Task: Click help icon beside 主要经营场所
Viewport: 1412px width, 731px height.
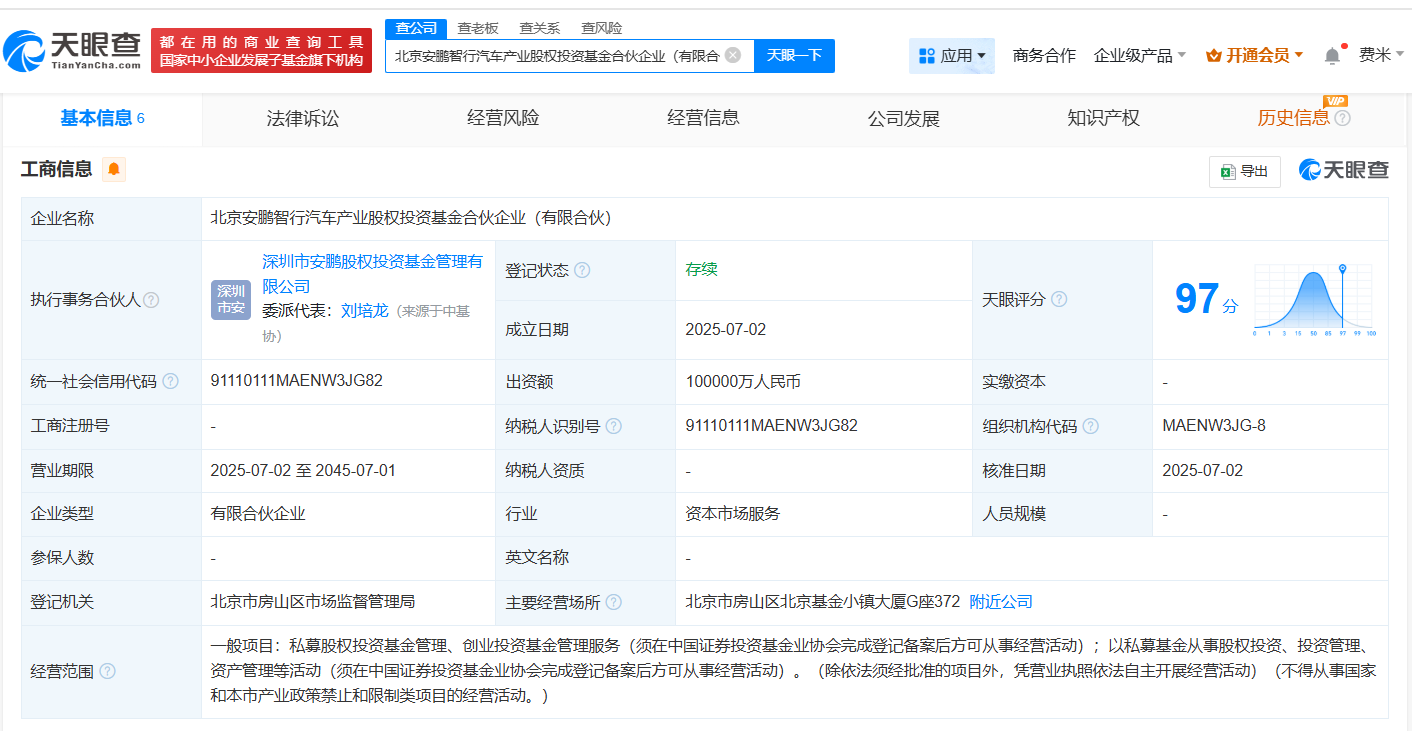Action: click(614, 602)
